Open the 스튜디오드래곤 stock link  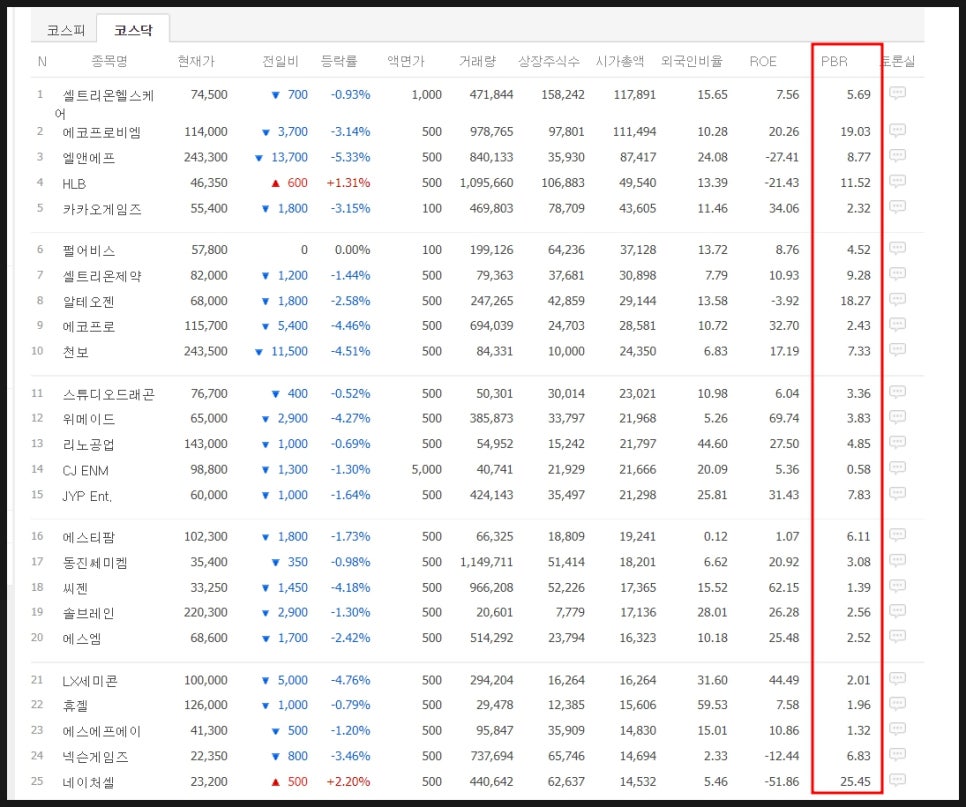coord(108,394)
